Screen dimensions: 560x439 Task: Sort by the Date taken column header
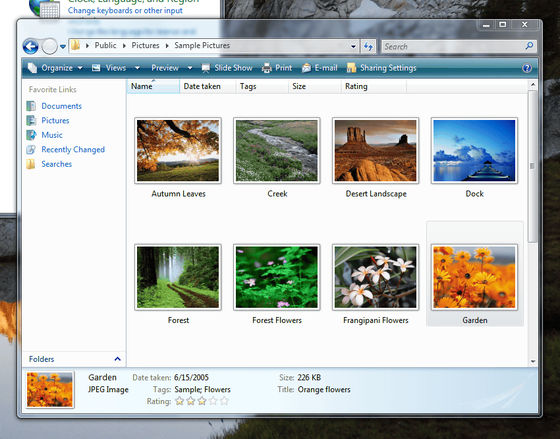click(x=208, y=86)
